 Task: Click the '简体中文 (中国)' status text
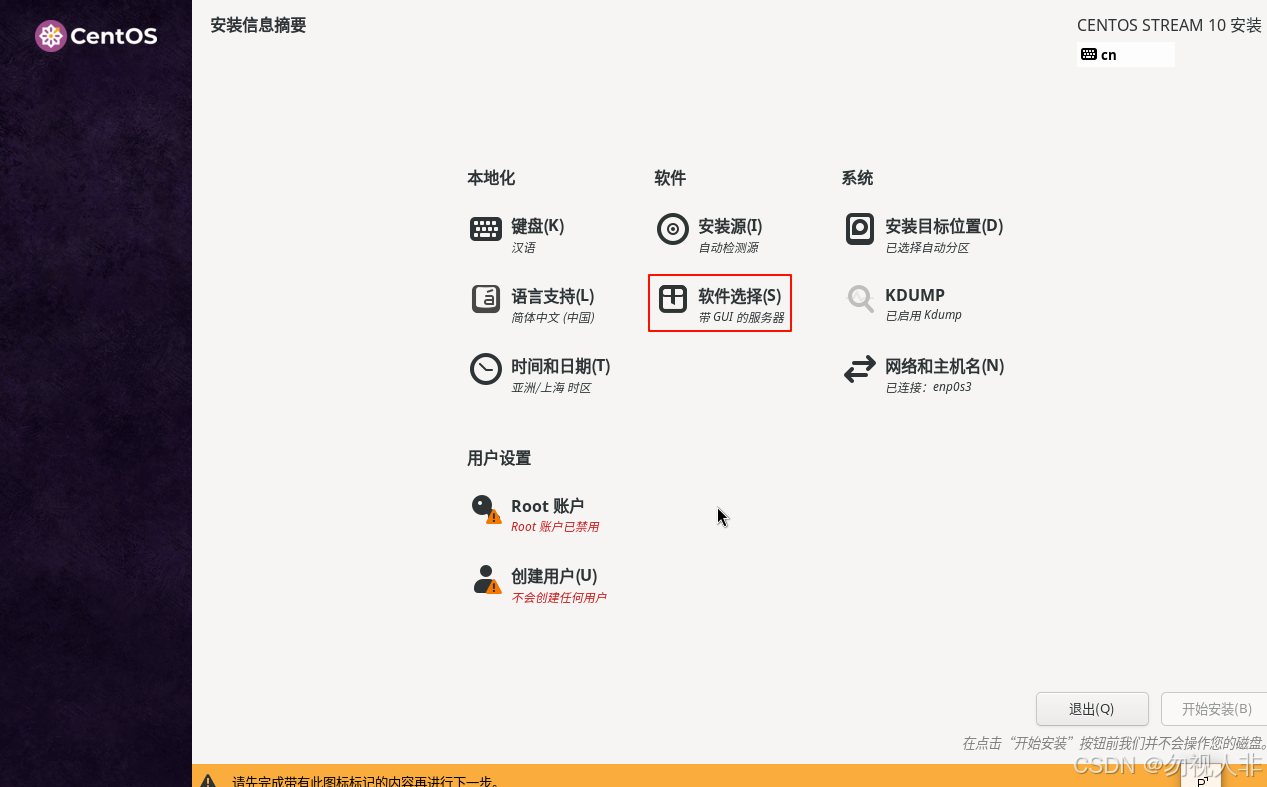click(553, 318)
